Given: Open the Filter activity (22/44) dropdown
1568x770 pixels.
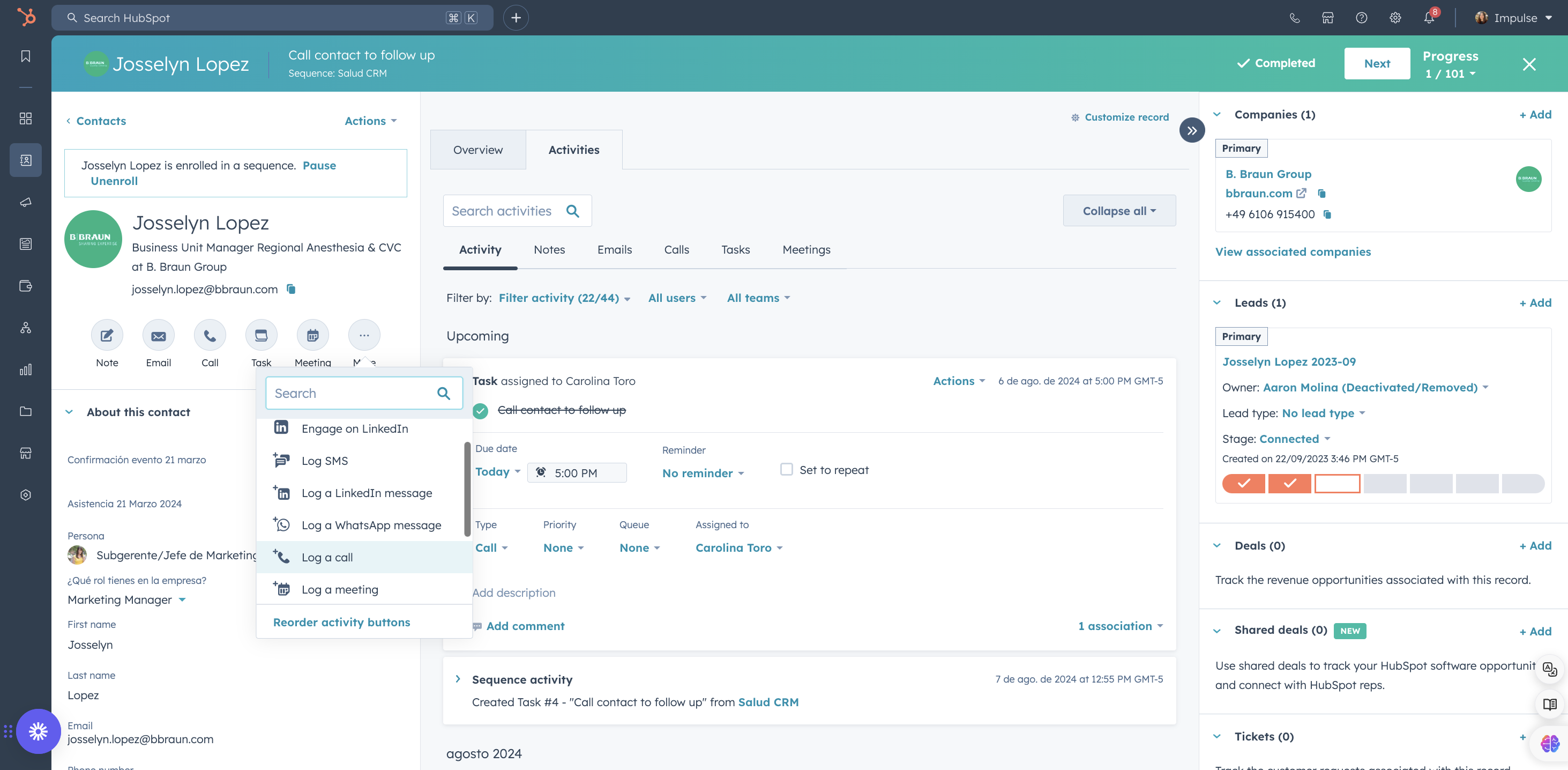Looking at the screenshot, I should [x=564, y=298].
